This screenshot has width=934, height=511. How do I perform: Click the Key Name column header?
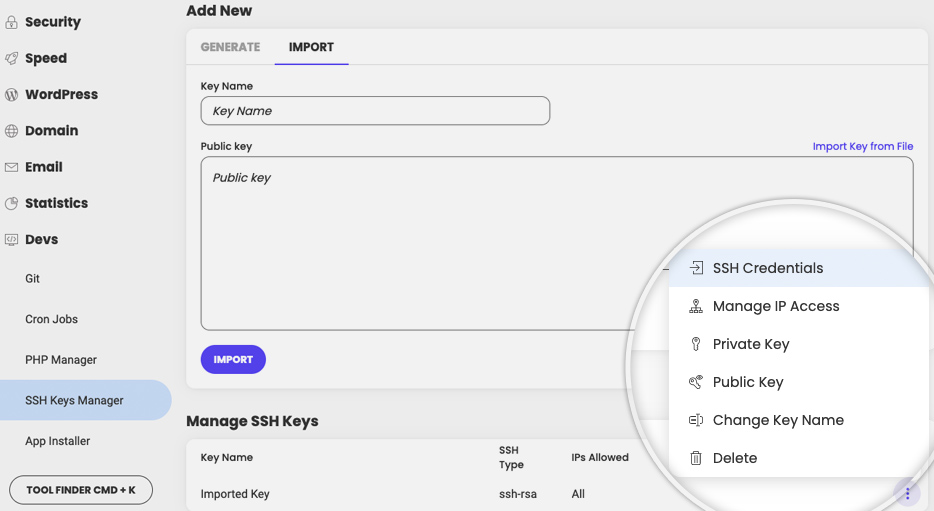pyautogui.click(x=227, y=457)
